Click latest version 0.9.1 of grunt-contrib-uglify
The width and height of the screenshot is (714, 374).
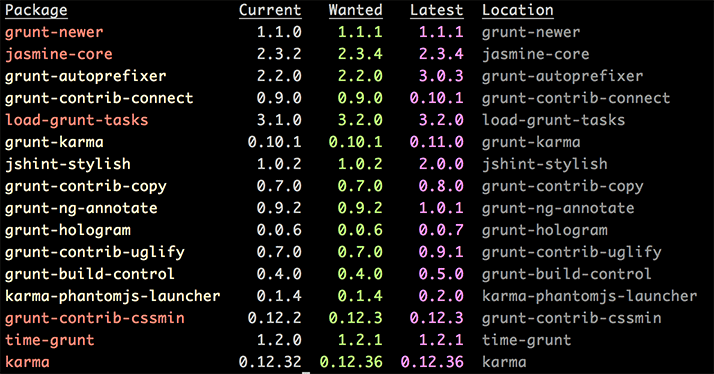[441, 252]
